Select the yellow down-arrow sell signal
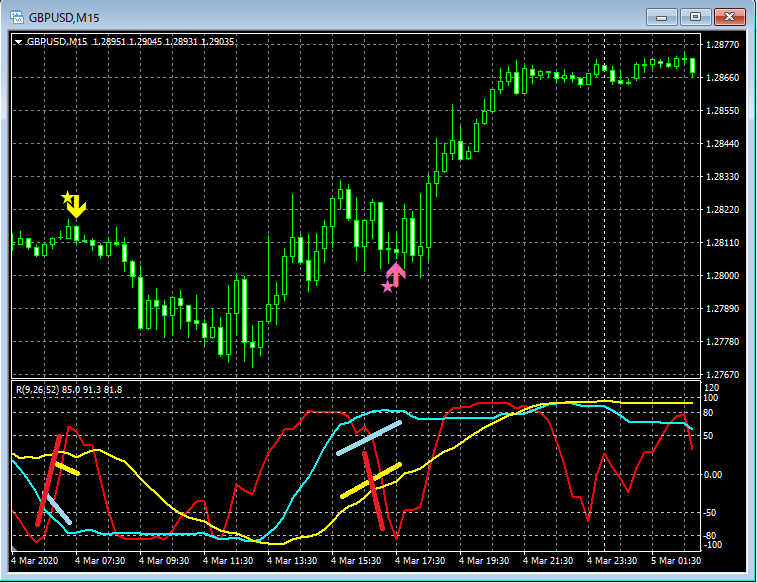 [x=77, y=207]
